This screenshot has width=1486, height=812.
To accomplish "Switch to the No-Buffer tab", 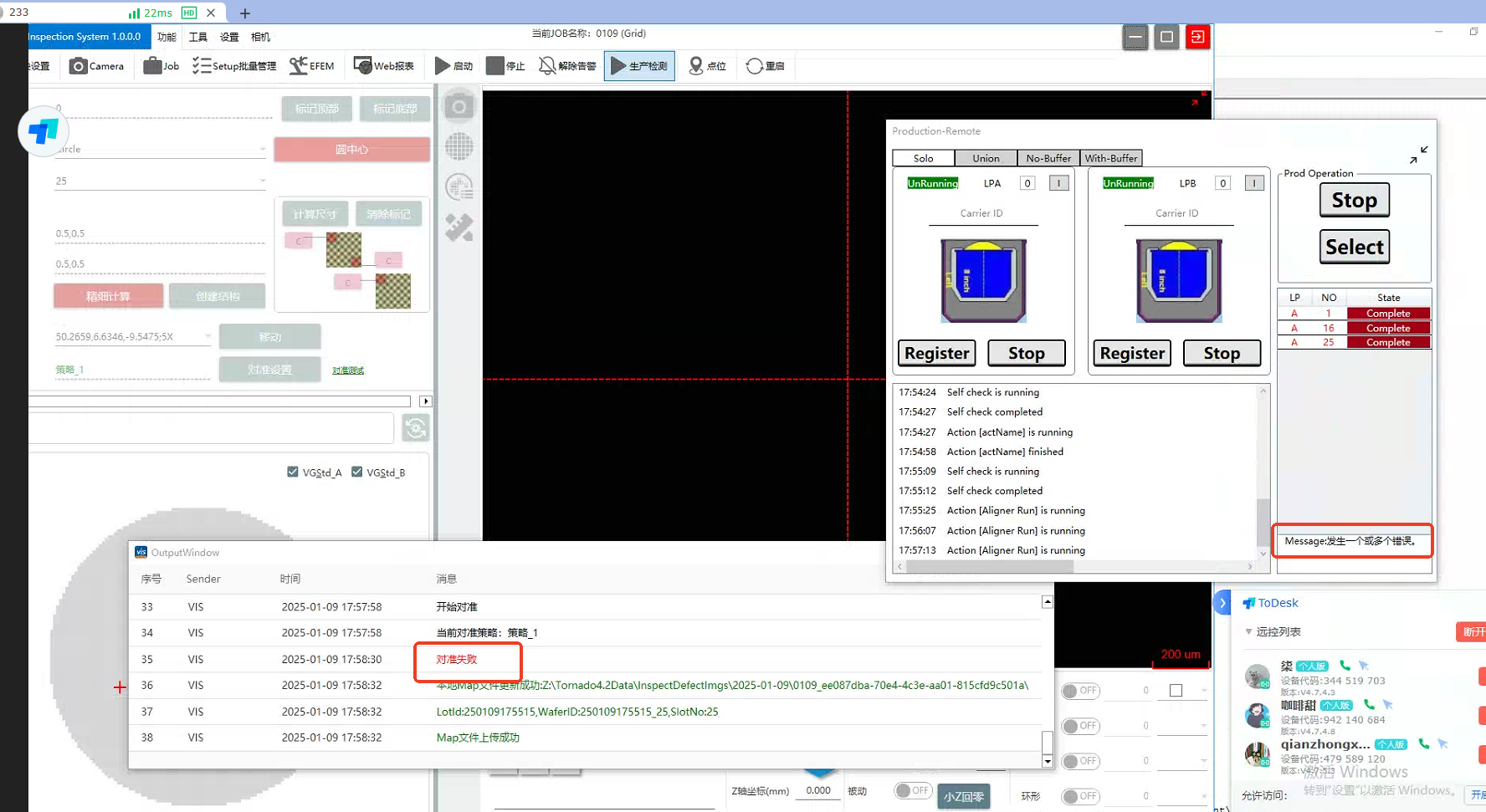I will tap(1048, 158).
